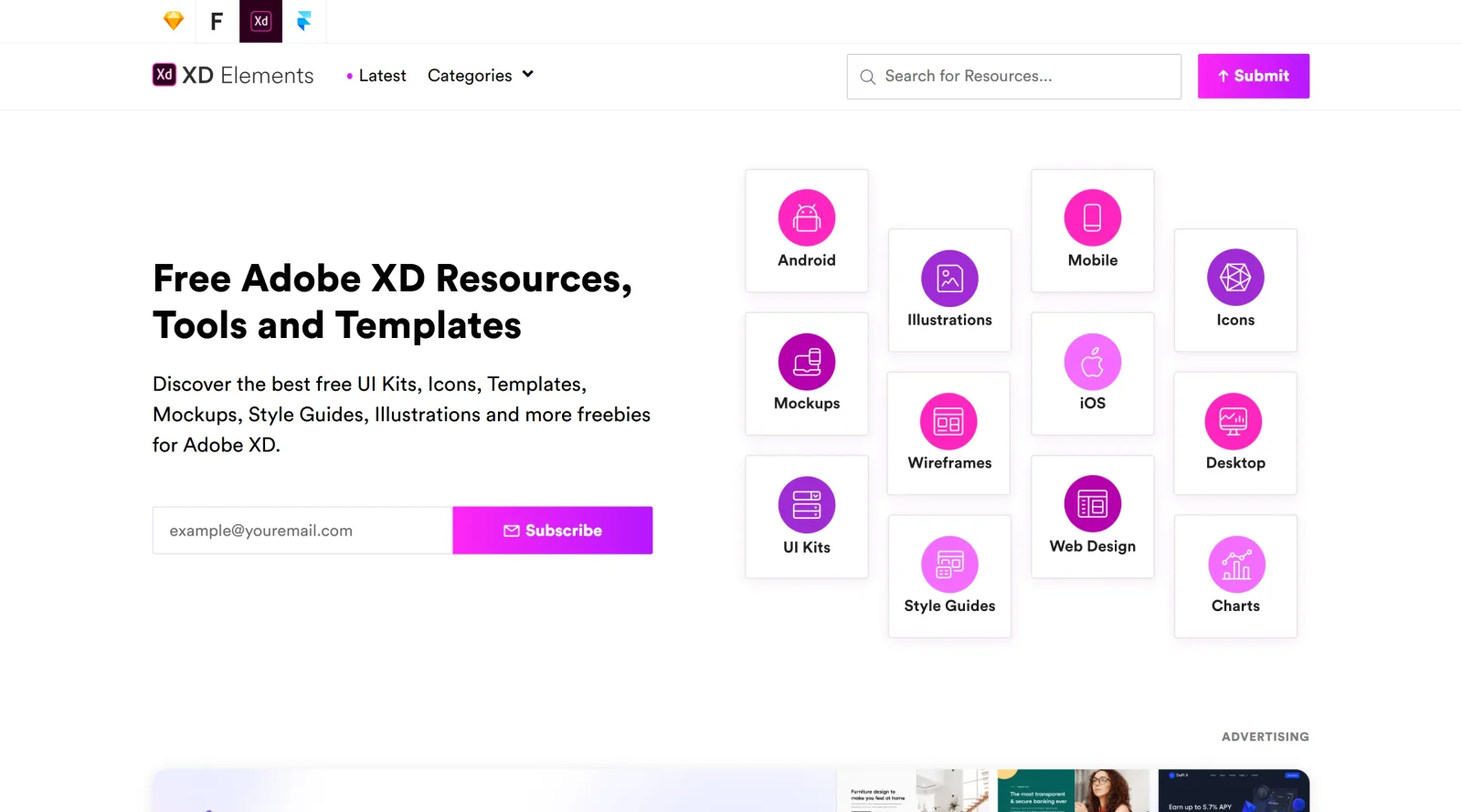The width and height of the screenshot is (1462, 812).
Task: Open the Web Design category icon
Action: point(1093,504)
